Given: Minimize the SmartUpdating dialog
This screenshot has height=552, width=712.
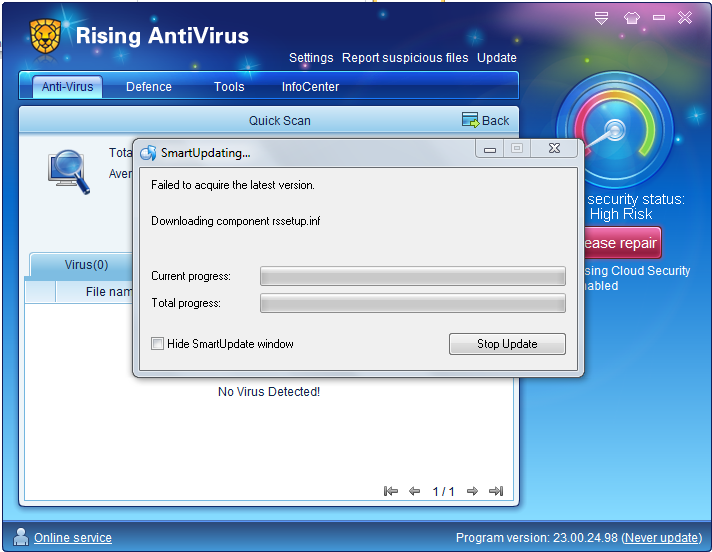Looking at the screenshot, I should coord(490,148).
